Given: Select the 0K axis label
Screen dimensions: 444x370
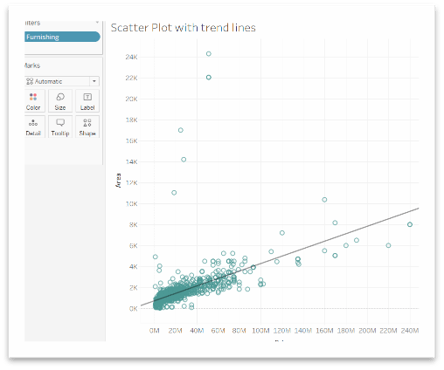Looking at the screenshot, I should [133, 309].
